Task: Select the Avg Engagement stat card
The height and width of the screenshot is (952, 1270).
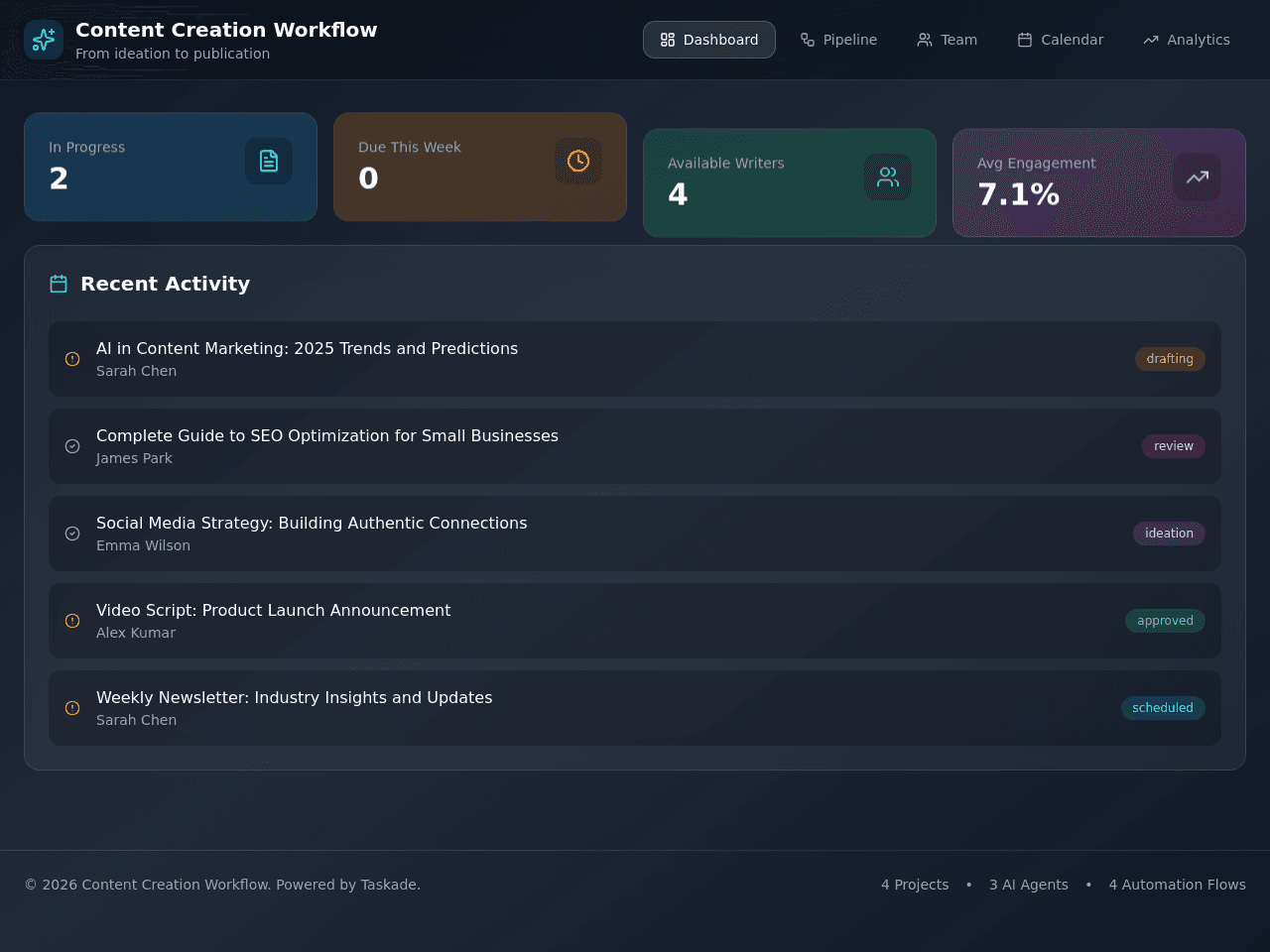Action: (x=1099, y=182)
